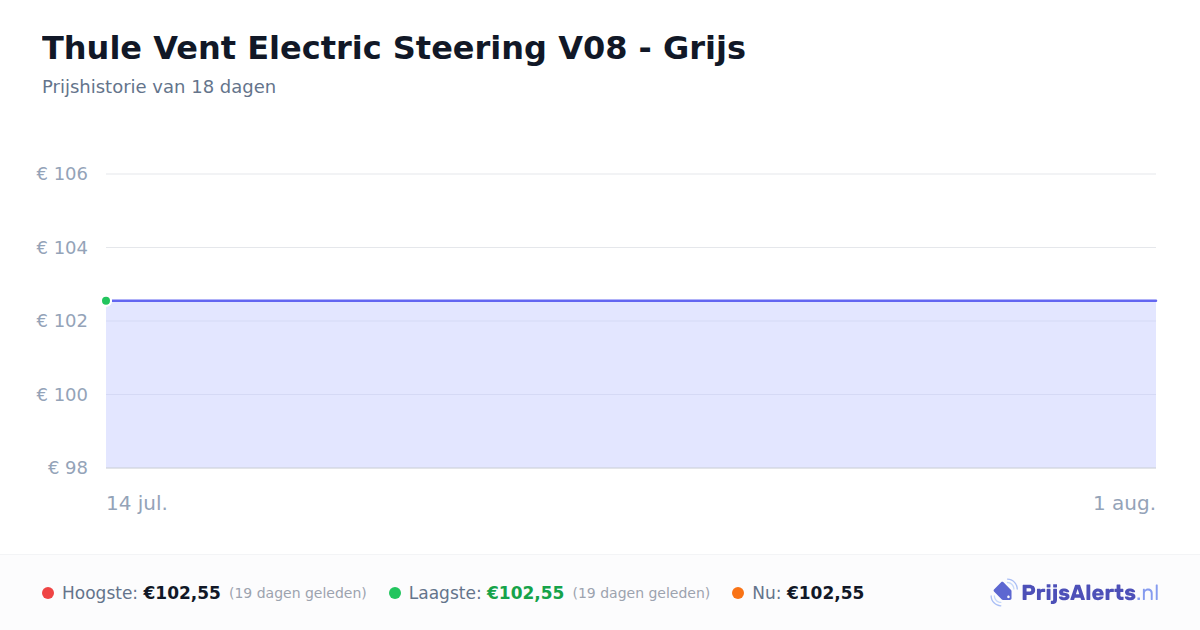
Task: Click the highest price €102,55 value
Action: 182,593
